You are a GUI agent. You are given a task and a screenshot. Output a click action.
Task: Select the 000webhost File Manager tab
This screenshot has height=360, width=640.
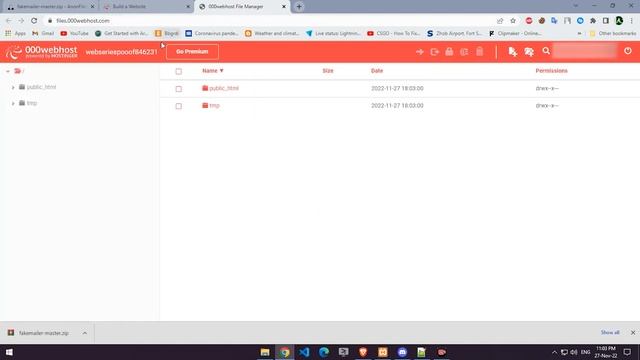tap(242, 7)
